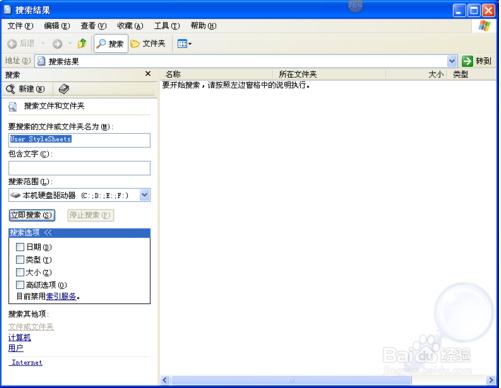Click the Back navigation arrow icon
This screenshot has width=501, height=388.
click(12, 44)
